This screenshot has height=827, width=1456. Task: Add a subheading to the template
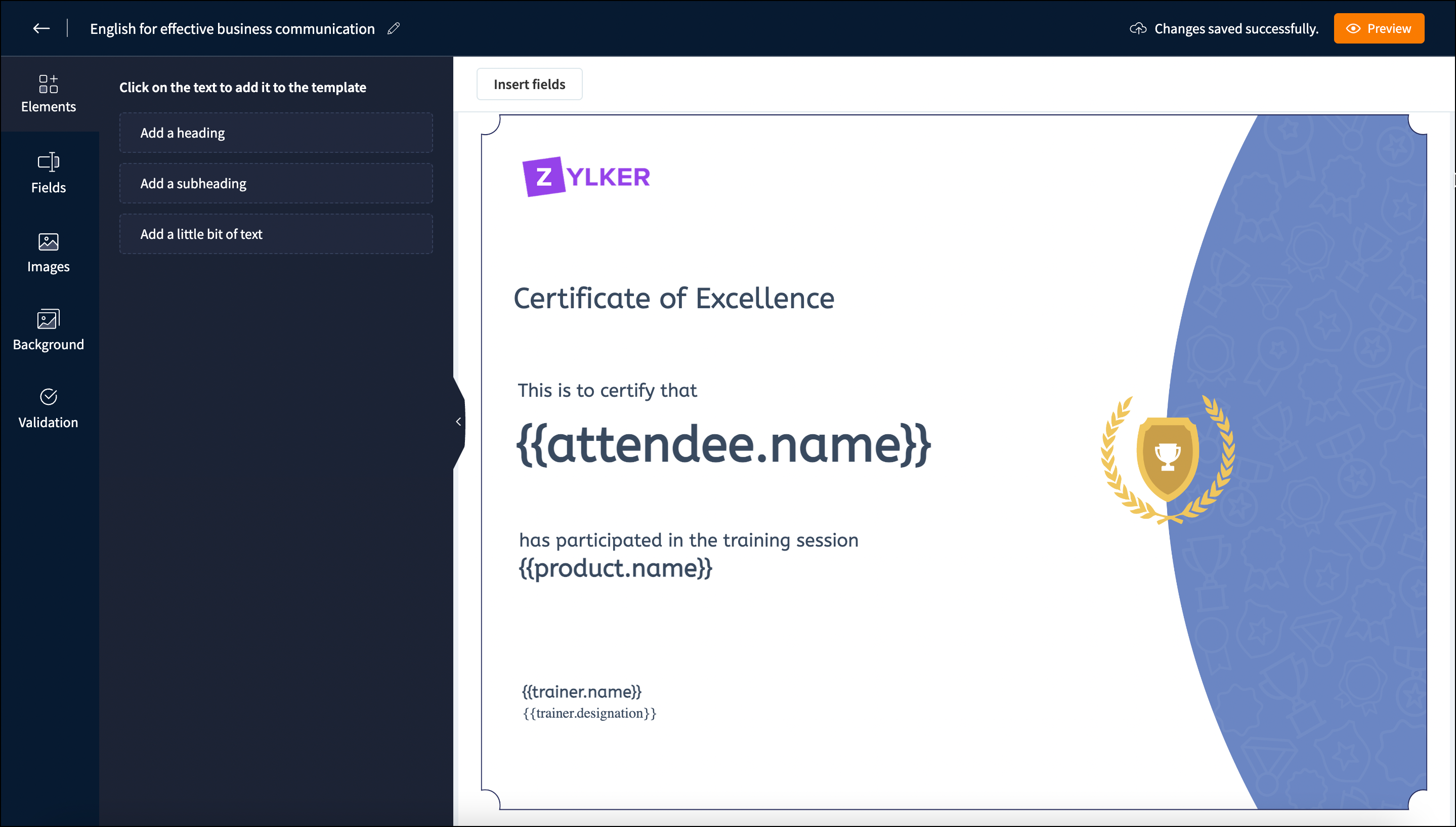pos(276,183)
